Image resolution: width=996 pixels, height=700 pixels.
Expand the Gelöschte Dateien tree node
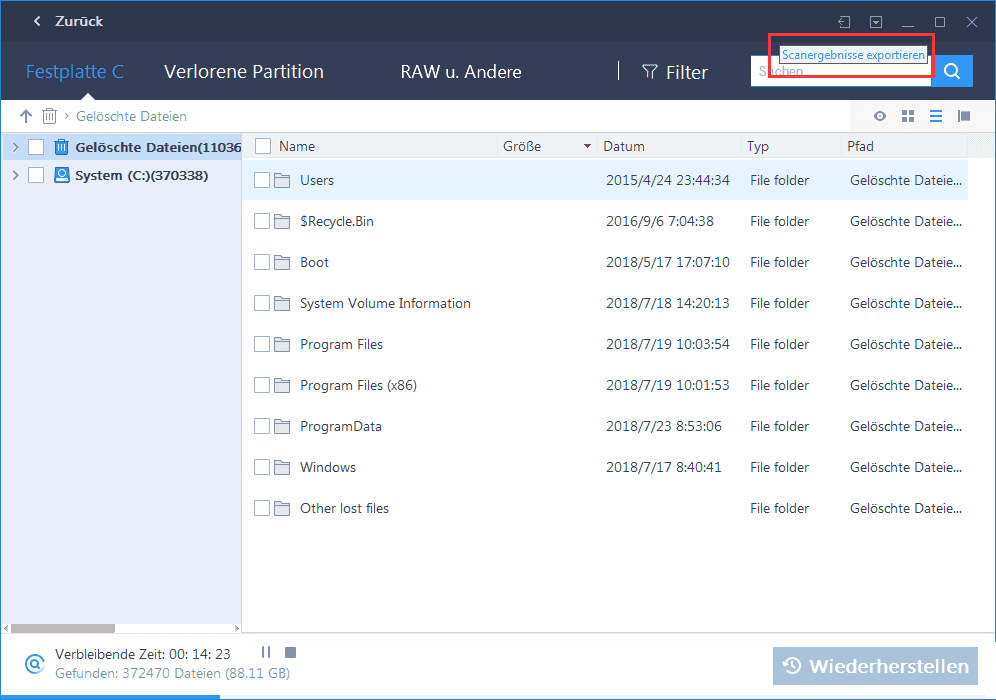pos(15,147)
